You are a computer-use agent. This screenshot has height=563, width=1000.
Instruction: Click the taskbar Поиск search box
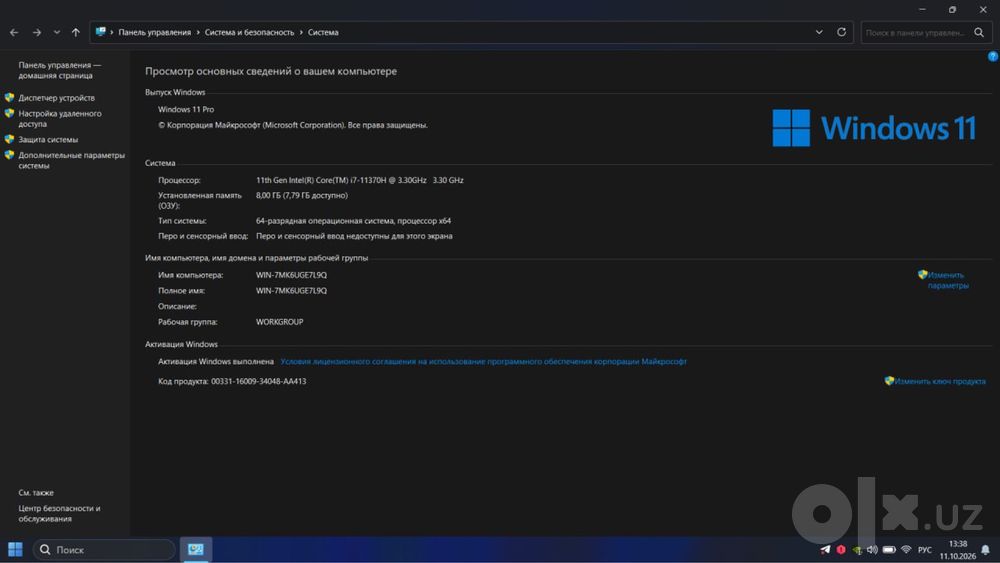coord(104,550)
